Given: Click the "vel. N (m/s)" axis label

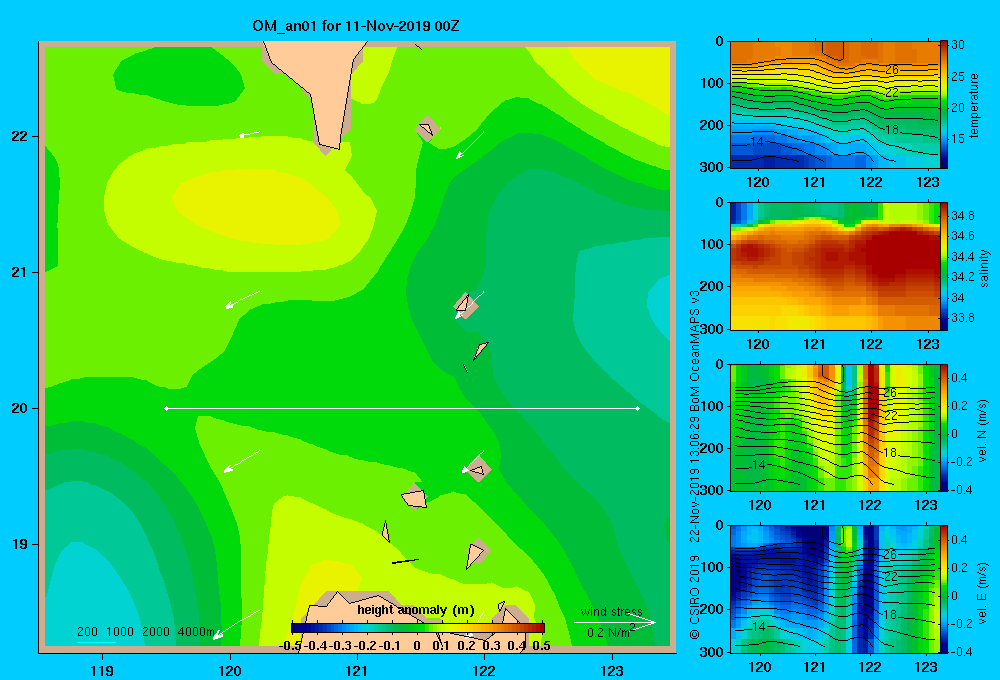Looking at the screenshot, I should click(983, 430).
